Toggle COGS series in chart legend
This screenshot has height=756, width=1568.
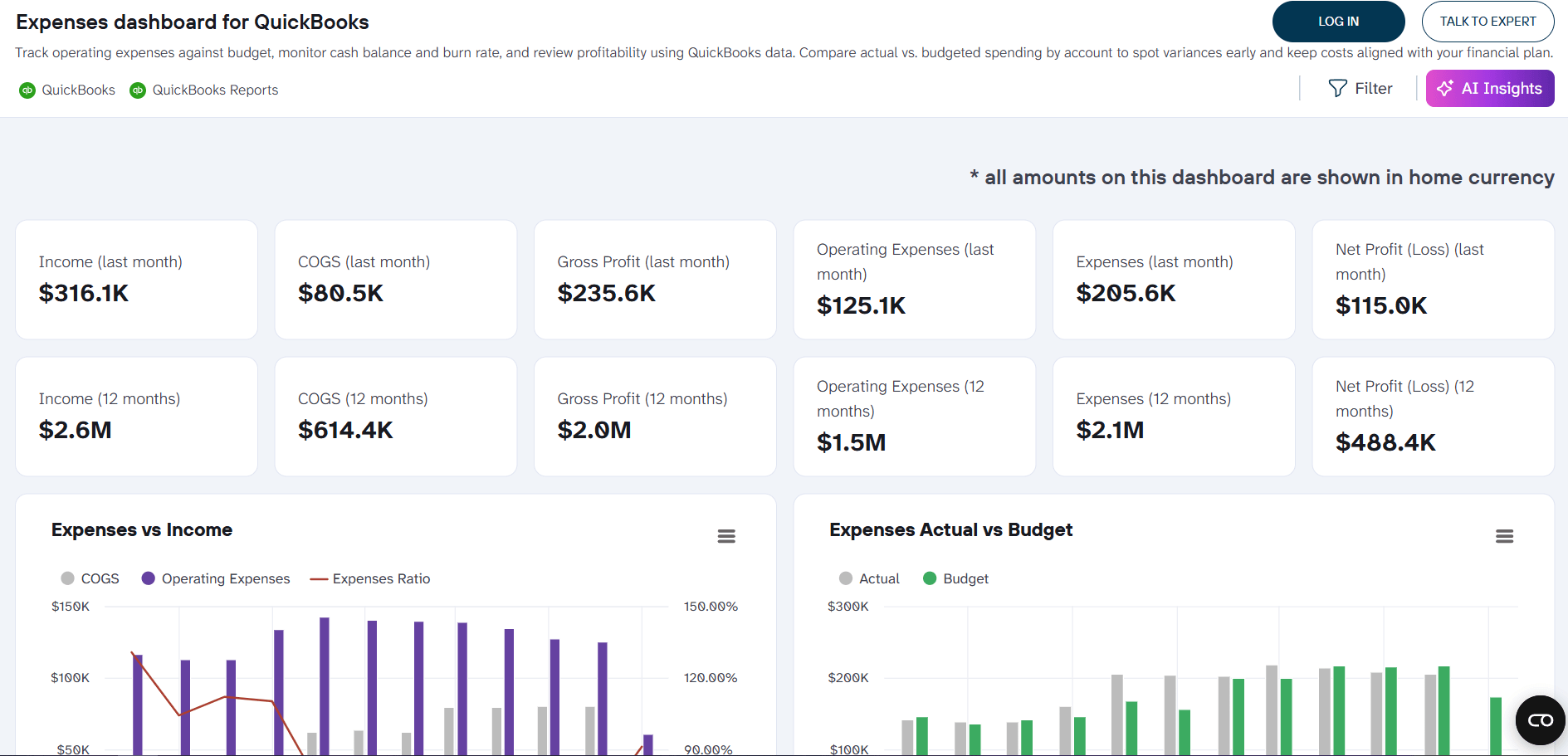(90, 578)
